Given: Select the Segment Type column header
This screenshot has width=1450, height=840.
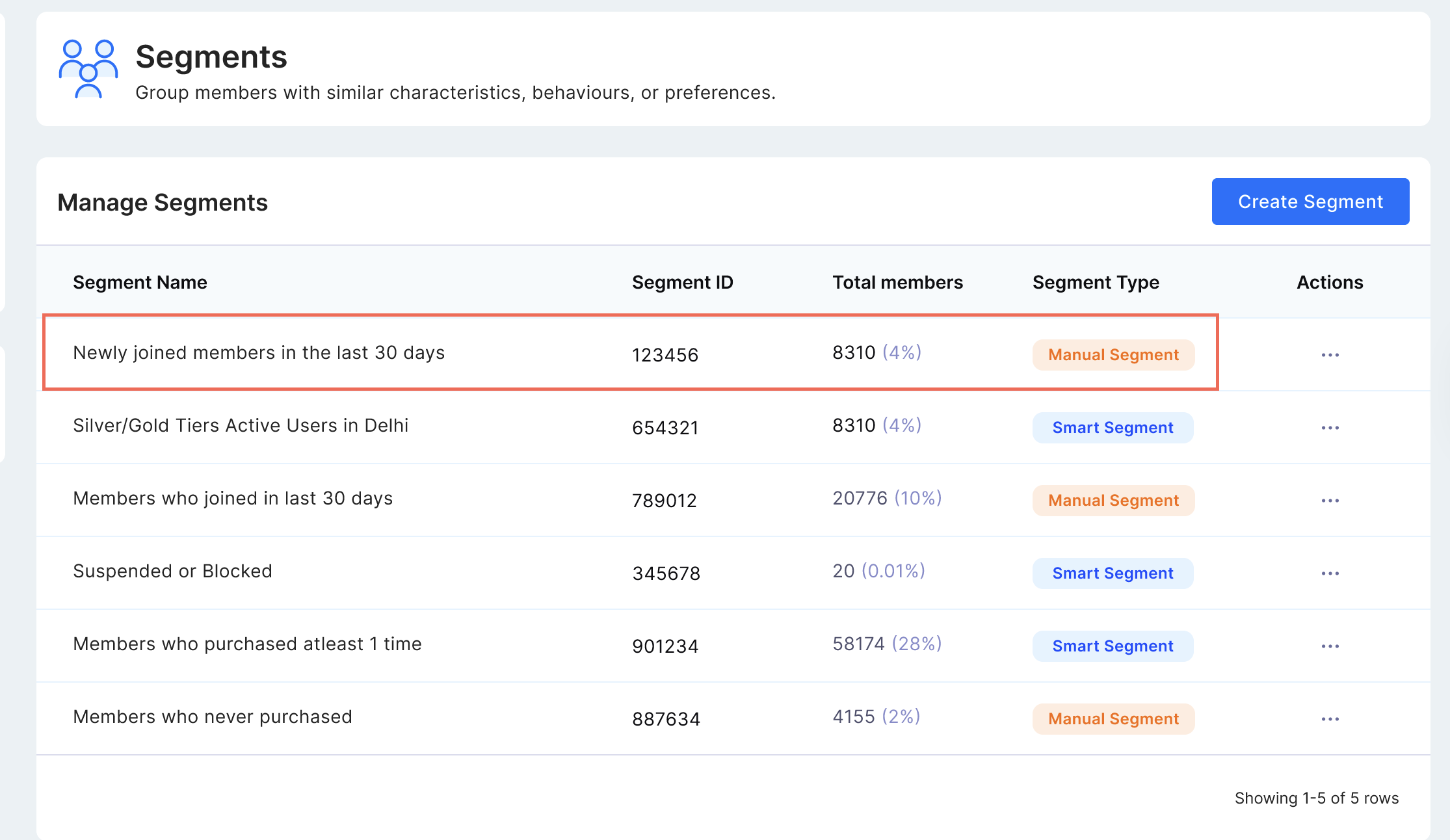Looking at the screenshot, I should tap(1096, 282).
